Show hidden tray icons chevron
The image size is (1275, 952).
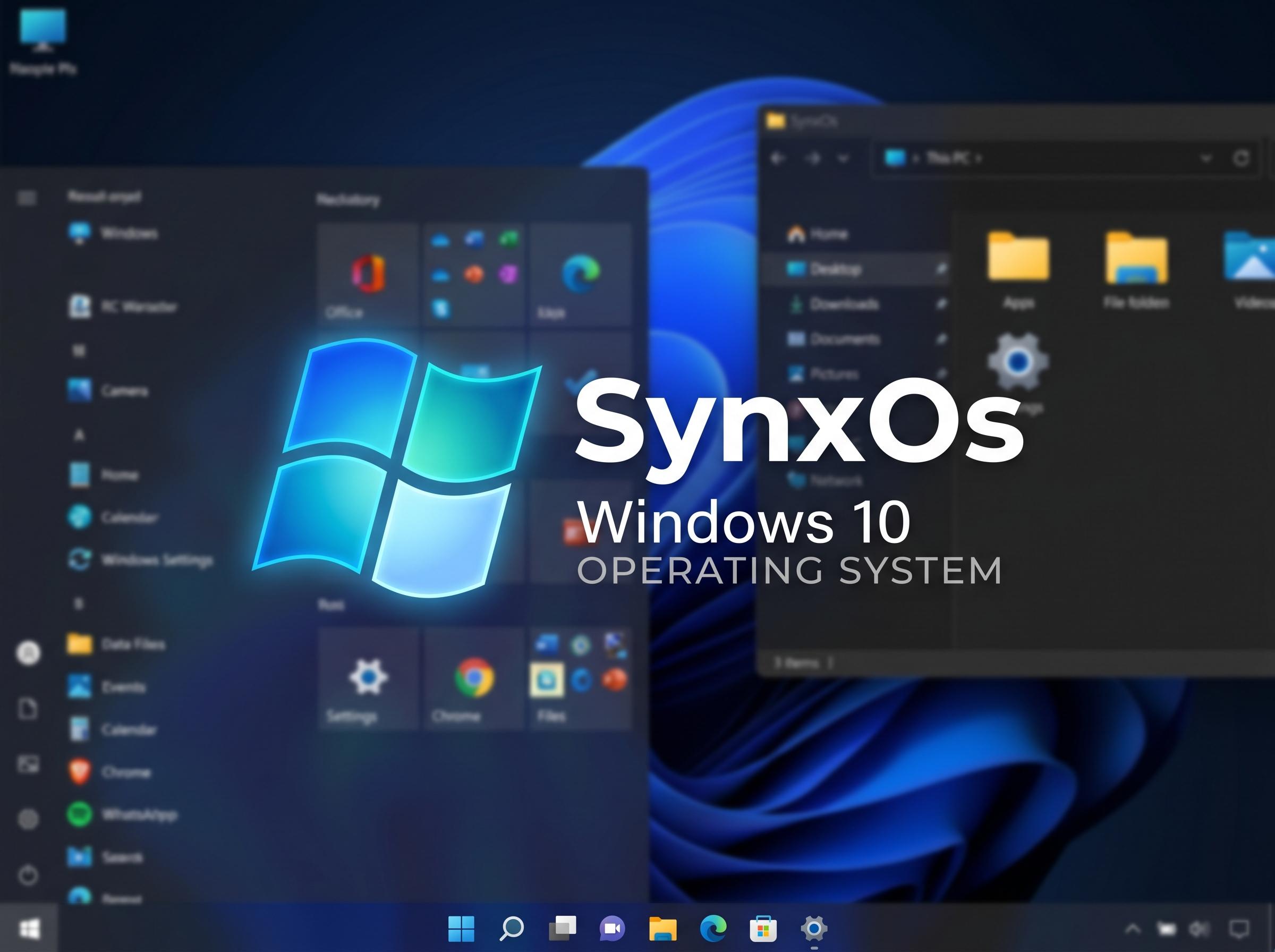click(1133, 929)
